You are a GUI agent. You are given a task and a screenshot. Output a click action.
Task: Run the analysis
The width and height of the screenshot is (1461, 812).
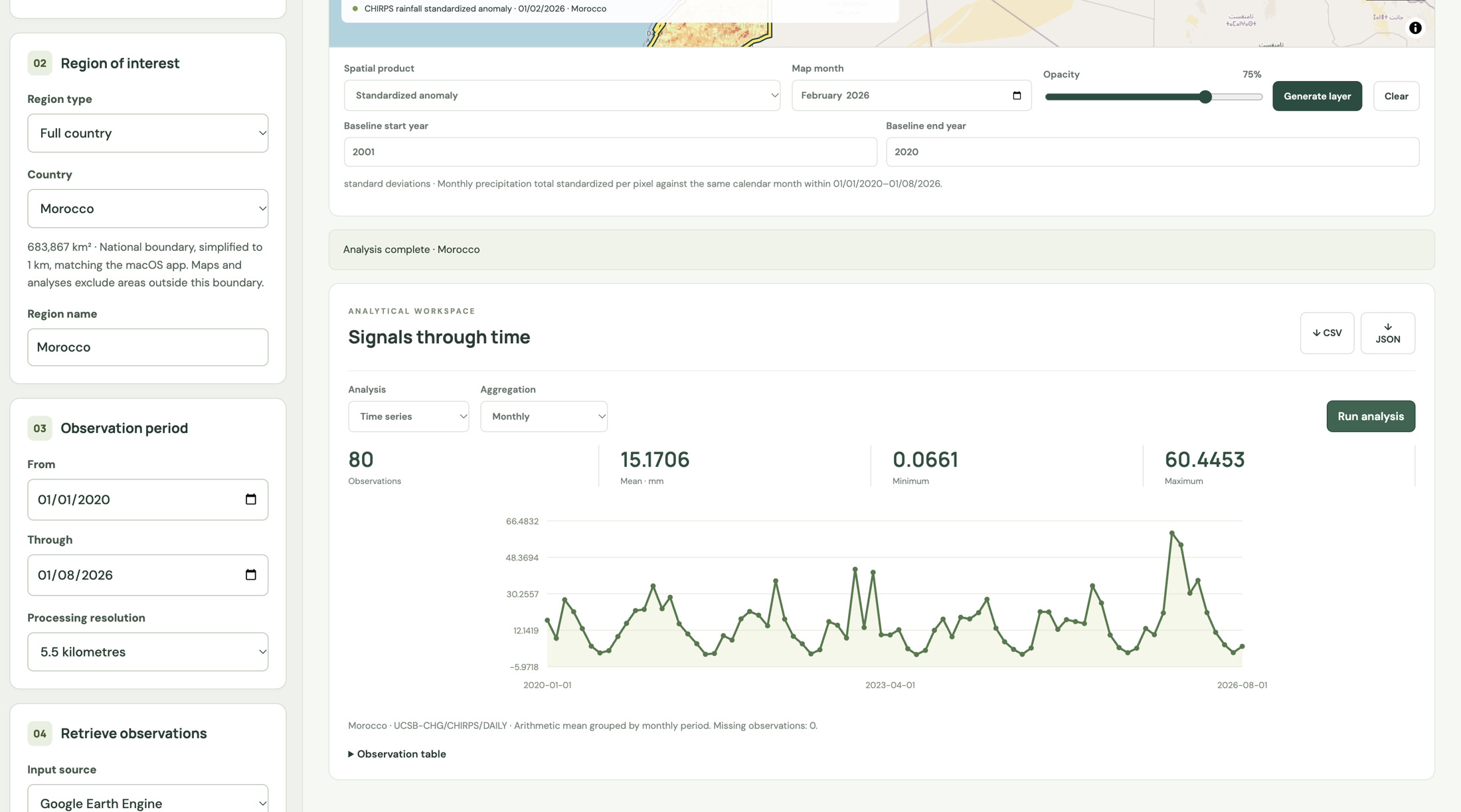point(1371,416)
